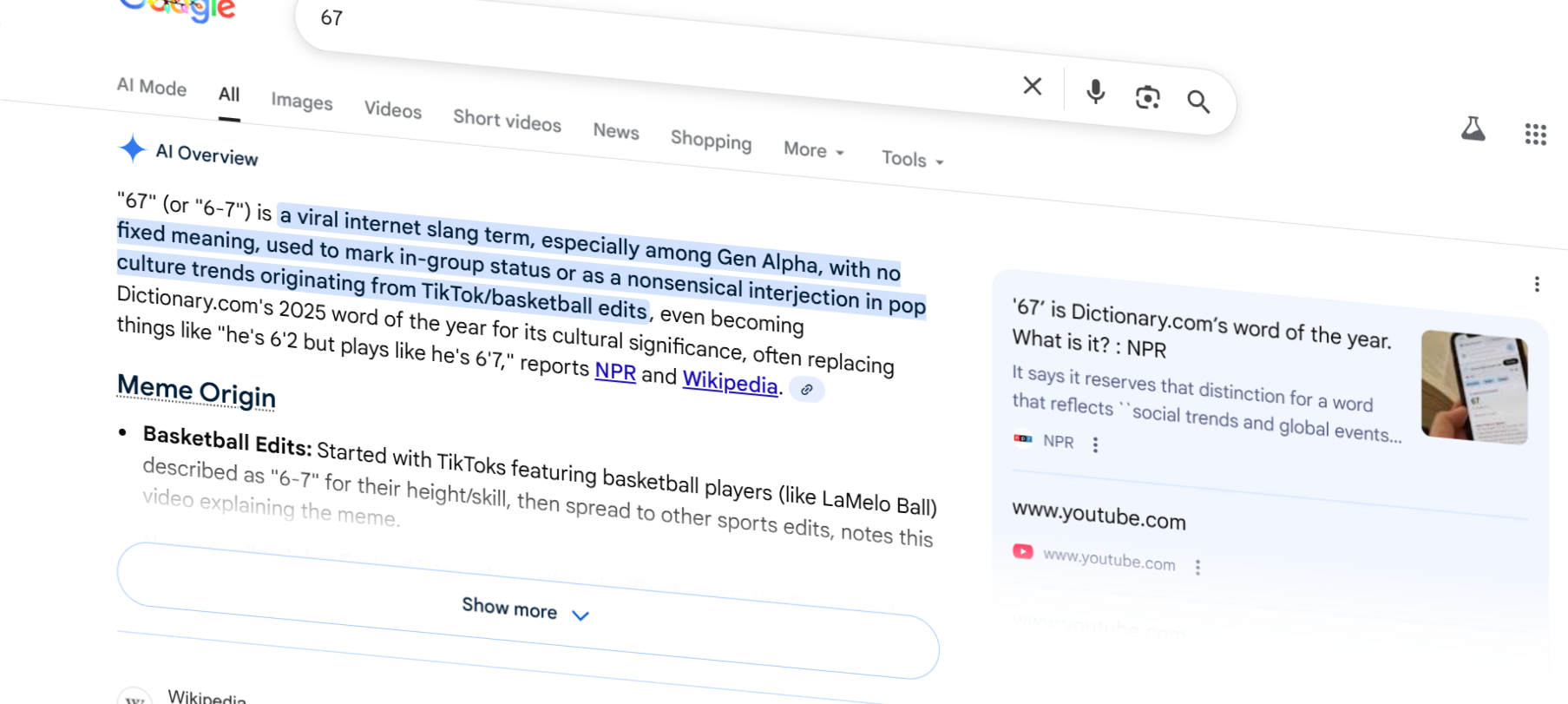Click the link chip after Wikipedia

coord(807,390)
